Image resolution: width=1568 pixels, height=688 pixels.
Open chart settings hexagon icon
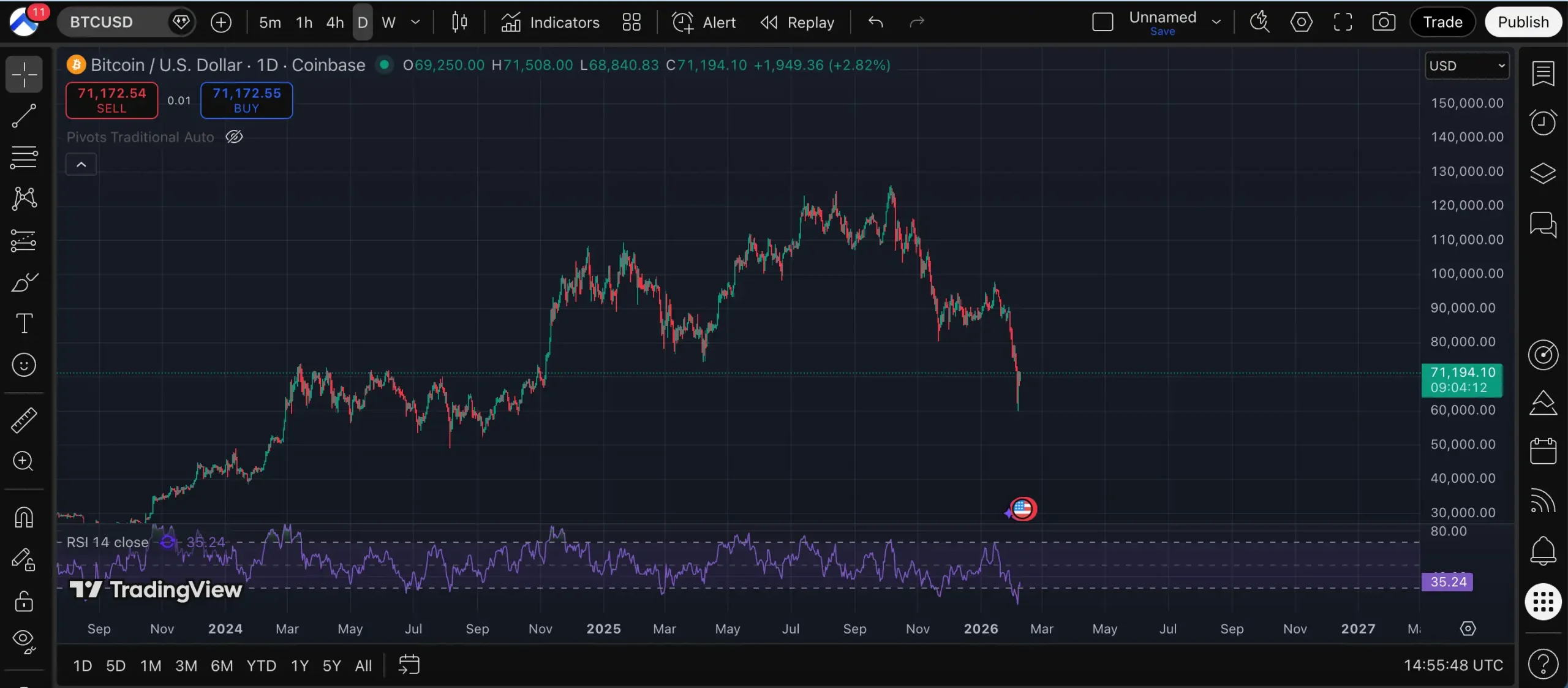coord(1301,23)
